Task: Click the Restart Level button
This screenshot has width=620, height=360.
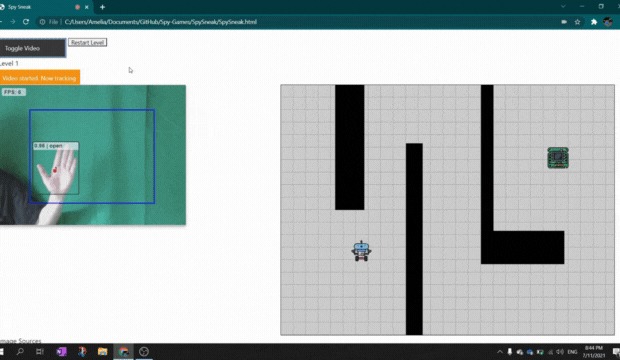Action: click(87, 42)
